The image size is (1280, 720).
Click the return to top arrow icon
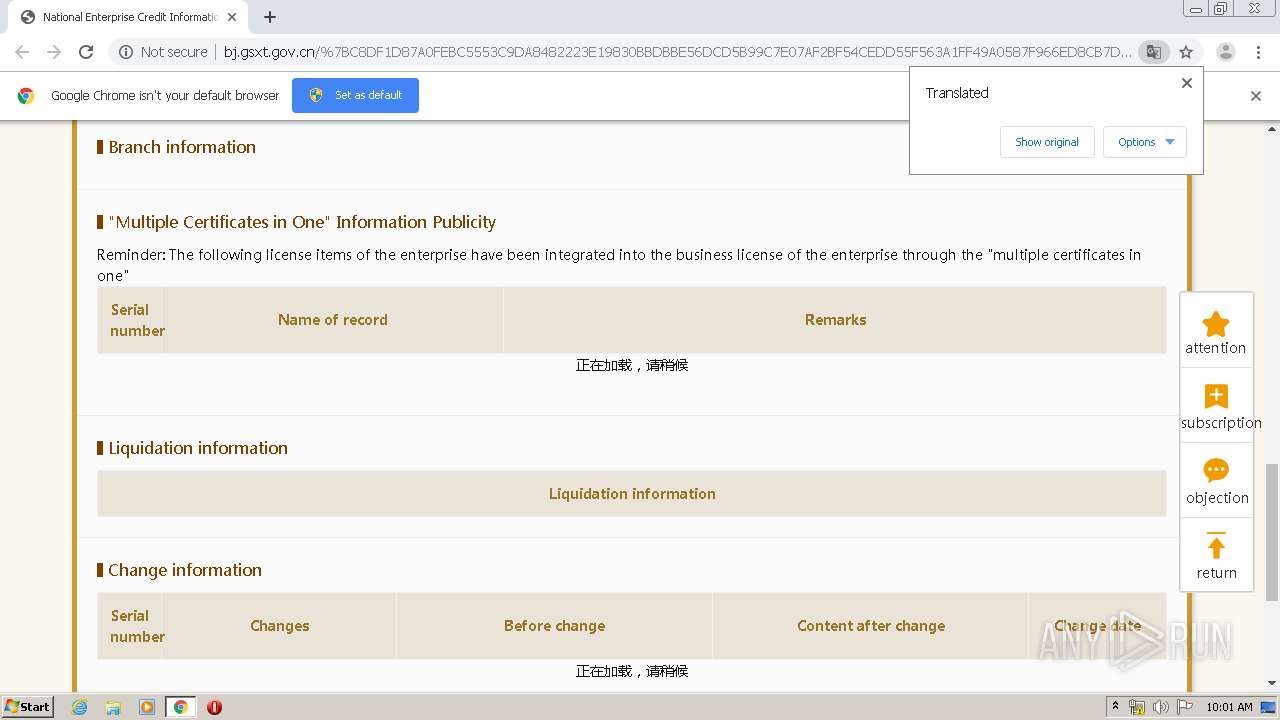click(x=1215, y=546)
